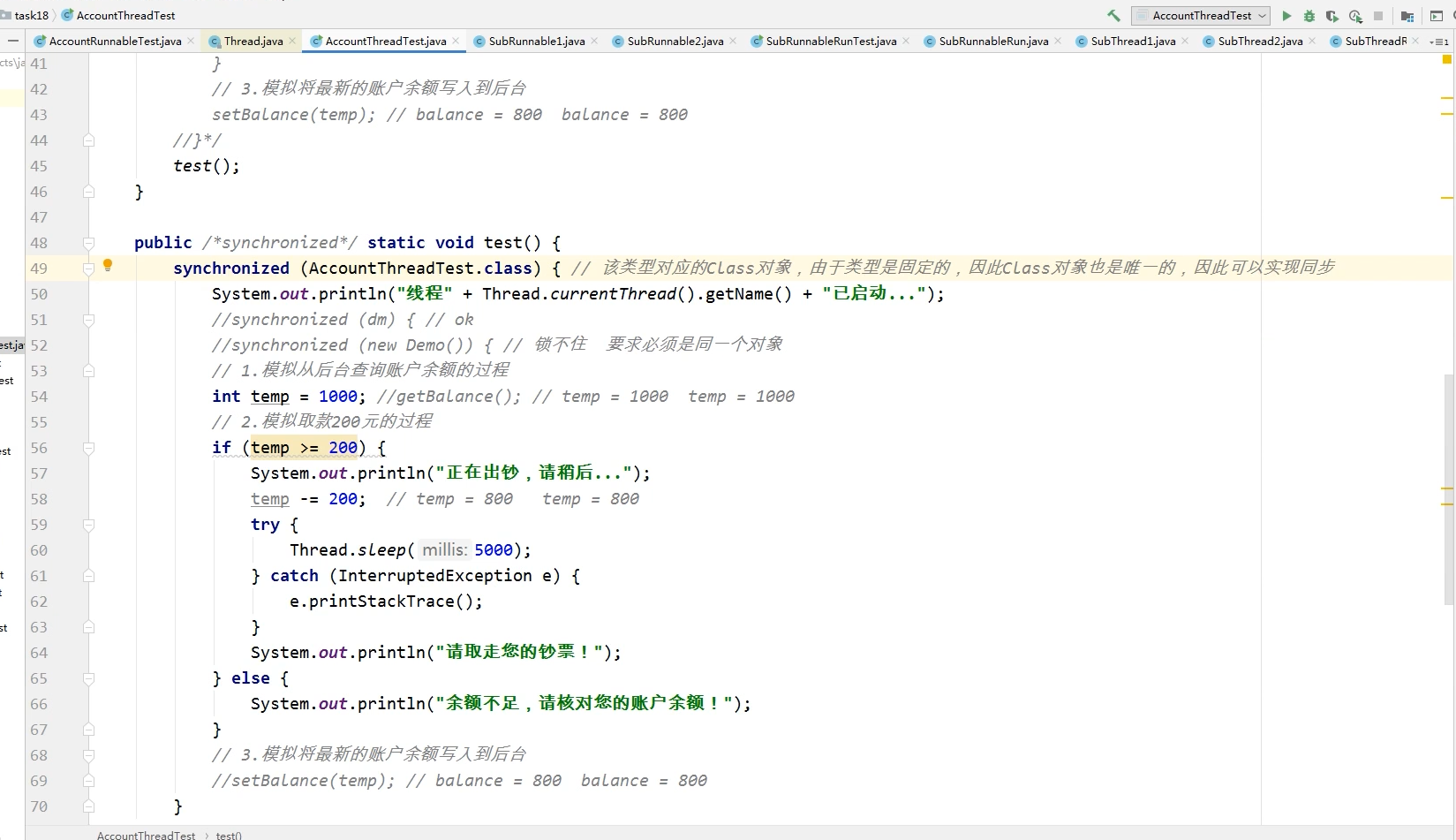Collapse the test() method fold at line 48
The width and height of the screenshot is (1456, 840).
point(88,243)
